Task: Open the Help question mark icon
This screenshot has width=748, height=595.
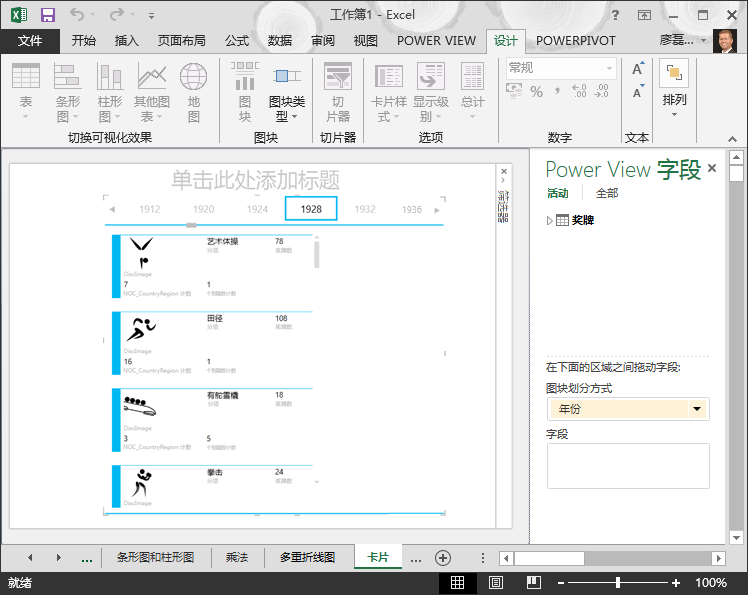Action: pyautogui.click(x=615, y=15)
